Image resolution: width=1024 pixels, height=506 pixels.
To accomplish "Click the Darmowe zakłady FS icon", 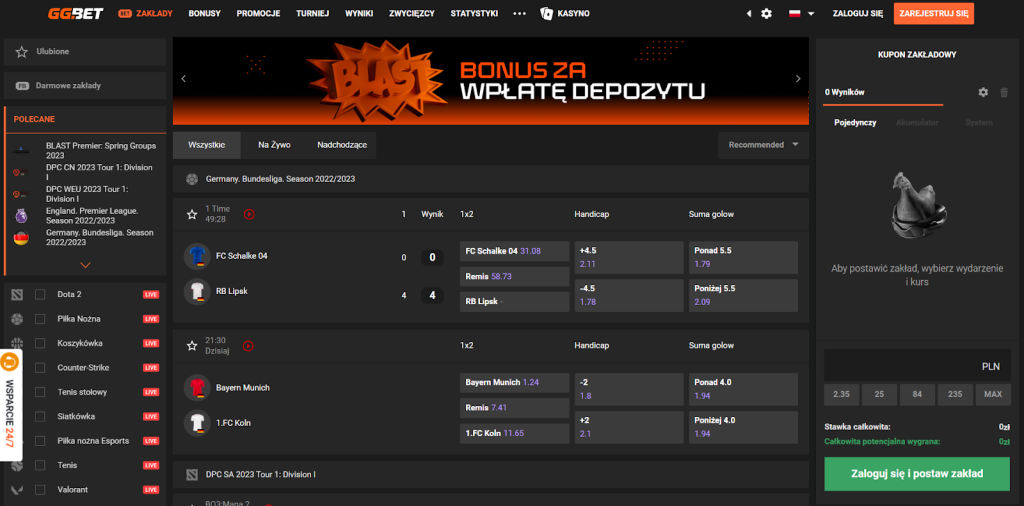I will click(x=22, y=86).
